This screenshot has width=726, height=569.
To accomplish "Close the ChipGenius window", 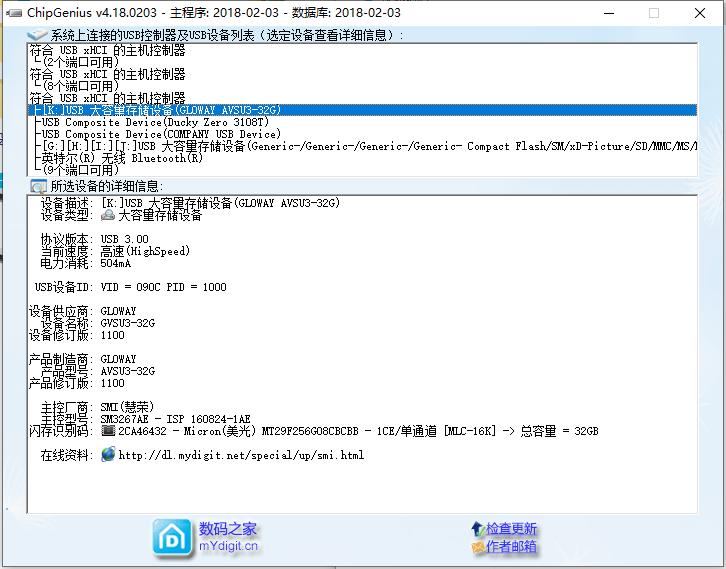I will pyautogui.click(x=700, y=13).
